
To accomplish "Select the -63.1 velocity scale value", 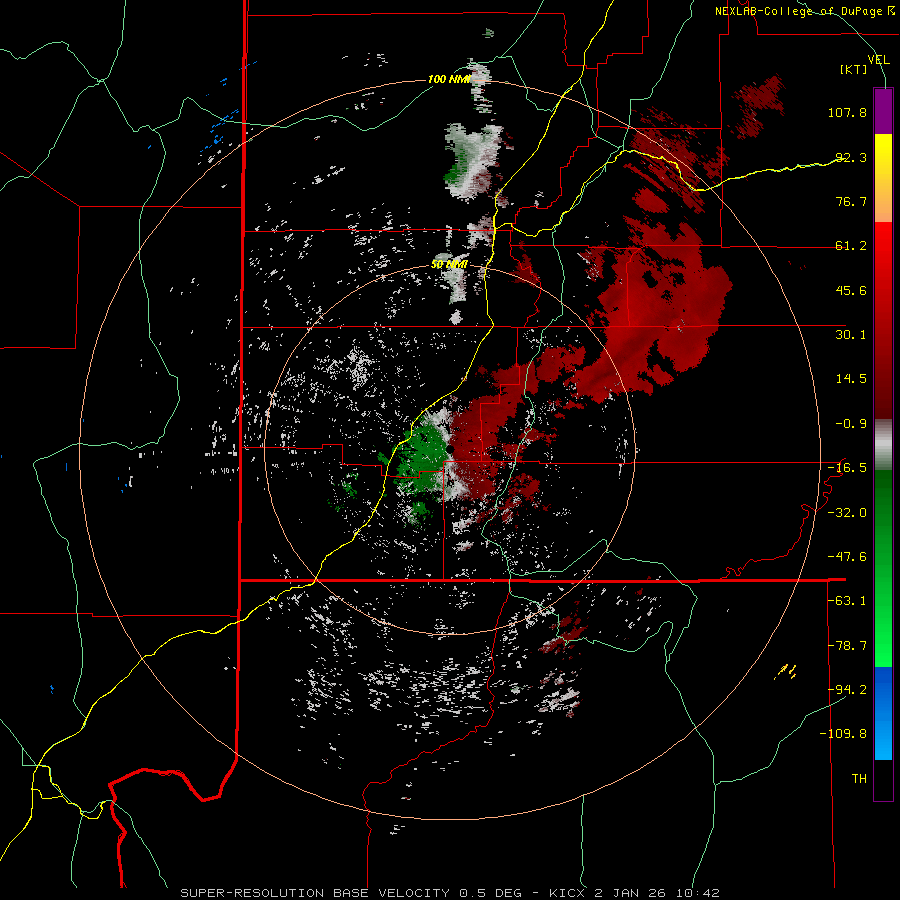I will tap(847, 601).
